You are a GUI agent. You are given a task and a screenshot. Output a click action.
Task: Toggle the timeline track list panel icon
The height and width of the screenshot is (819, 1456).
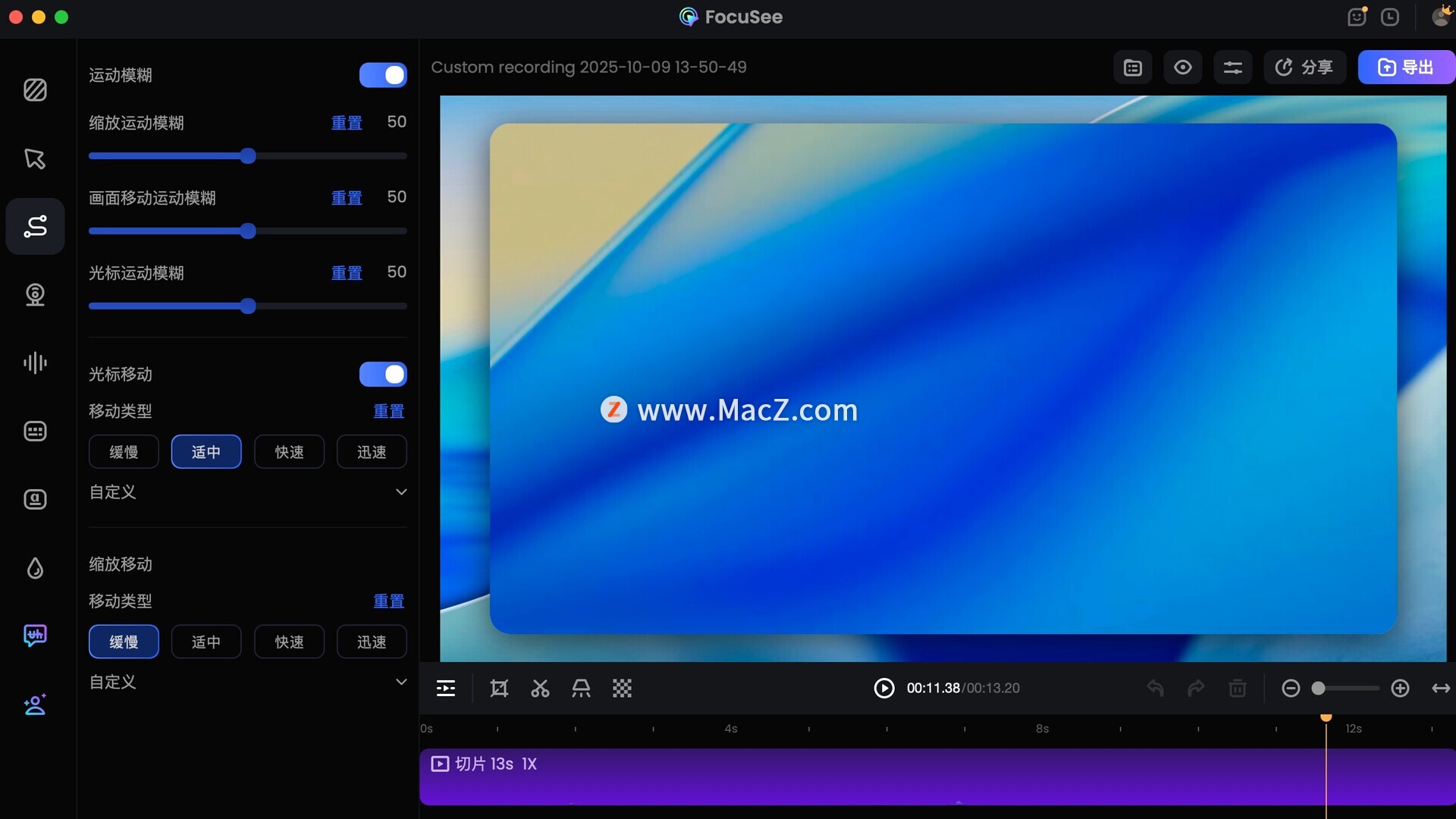pos(446,689)
